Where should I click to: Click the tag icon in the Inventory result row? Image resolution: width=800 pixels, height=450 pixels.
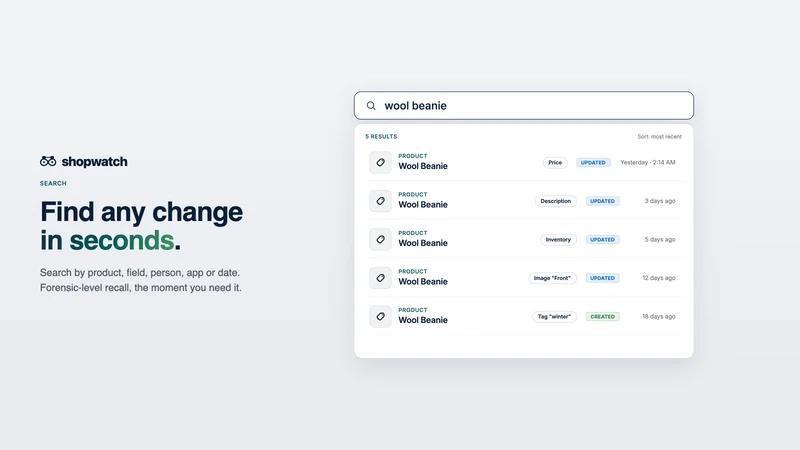[380, 239]
